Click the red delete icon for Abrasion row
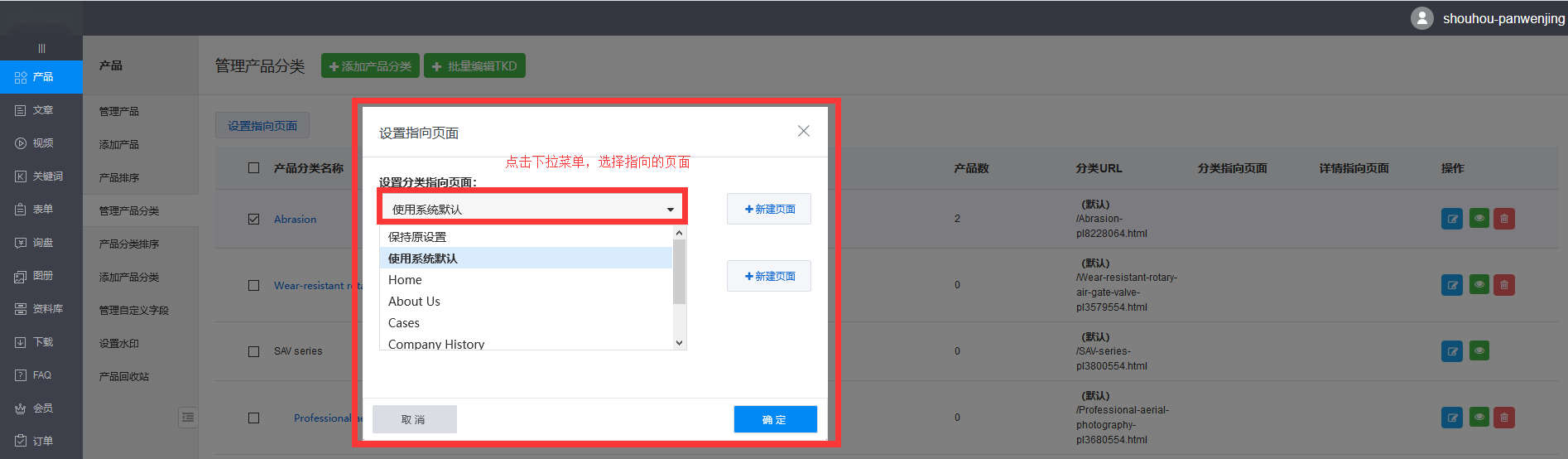This screenshot has width=1568, height=459. coord(1504,219)
